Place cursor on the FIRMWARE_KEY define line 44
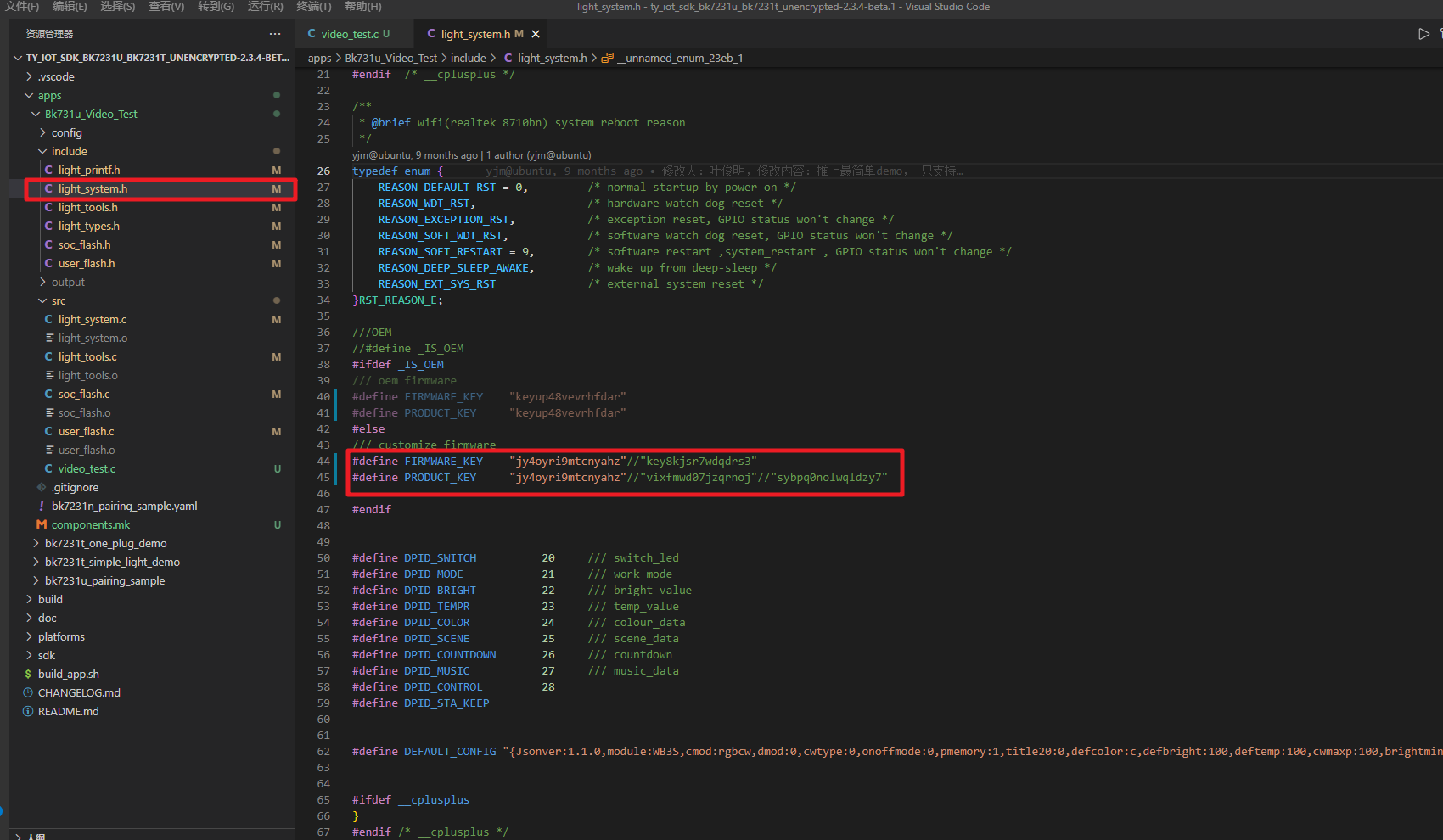Screen dimensions: 1443x840 (554, 461)
